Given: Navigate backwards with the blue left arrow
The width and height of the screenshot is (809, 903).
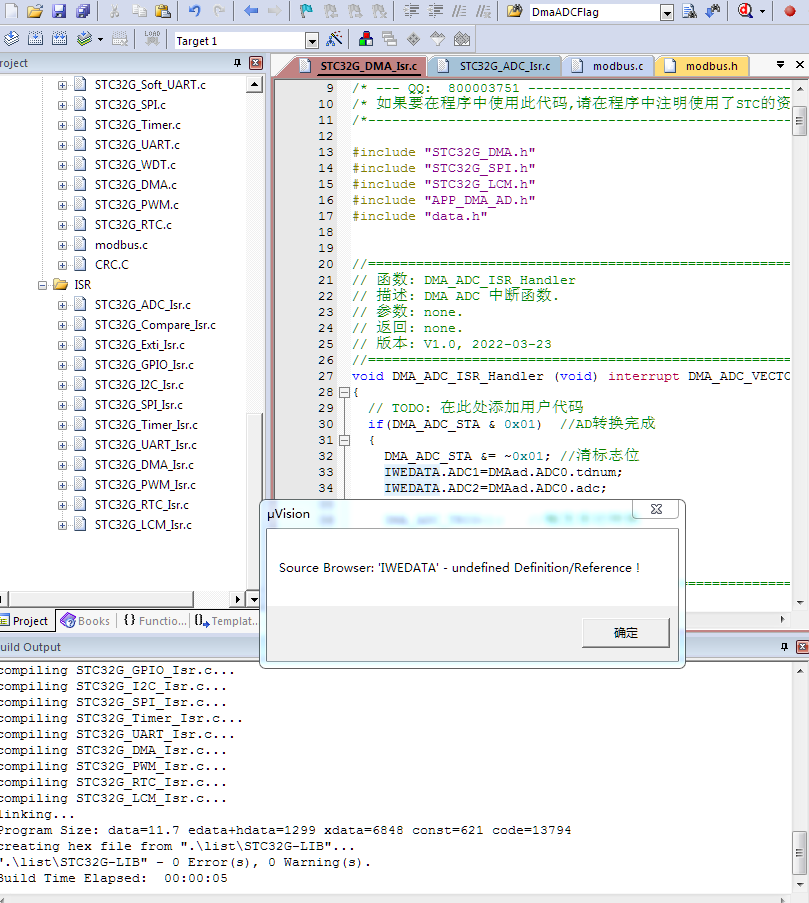Looking at the screenshot, I should click(x=250, y=11).
